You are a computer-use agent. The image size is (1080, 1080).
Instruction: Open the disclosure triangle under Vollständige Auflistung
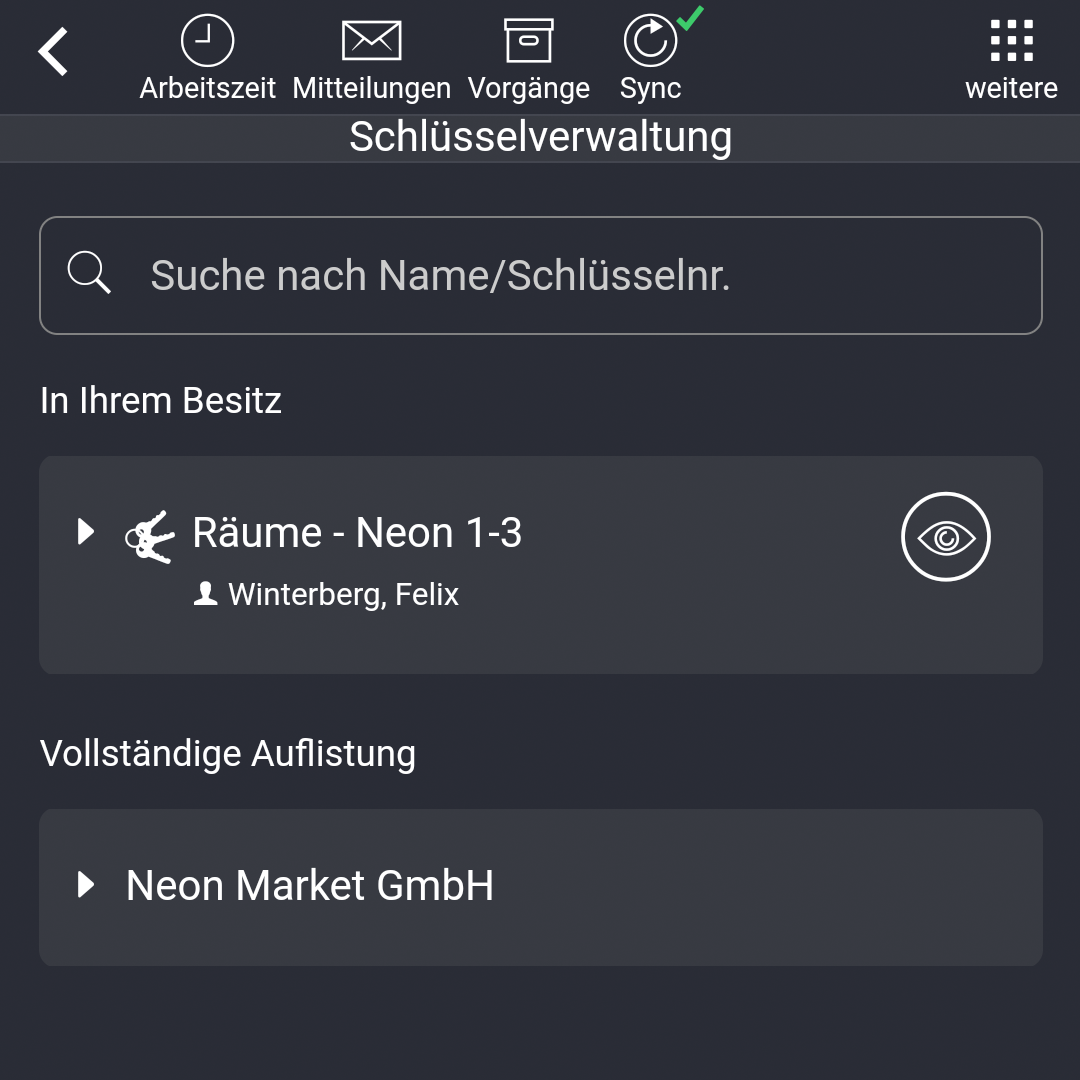click(x=84, y=885)
